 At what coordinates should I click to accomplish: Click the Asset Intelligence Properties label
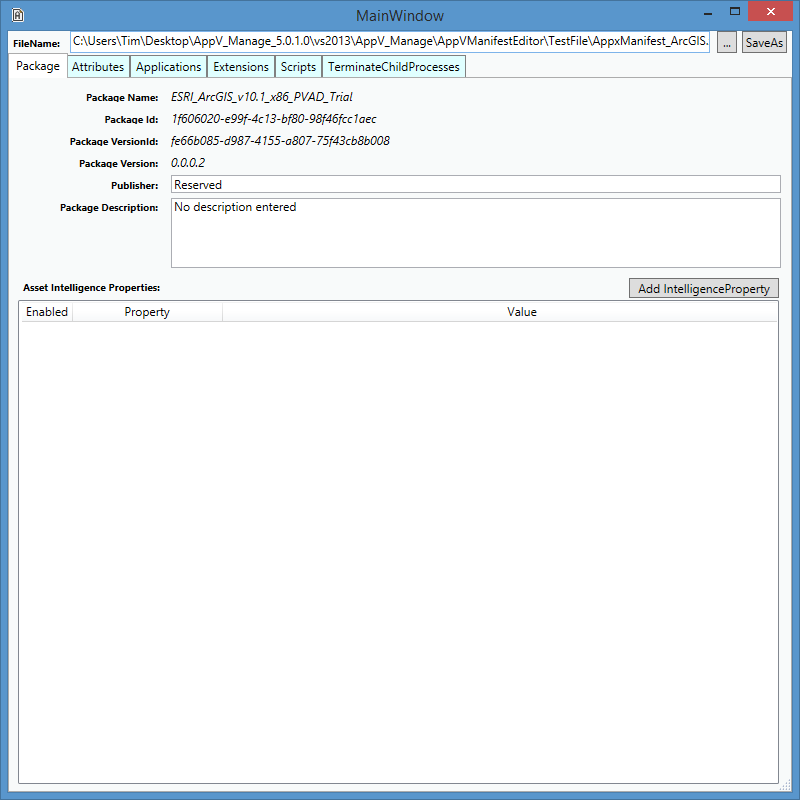pyautogui.click(x=92, y=288)
